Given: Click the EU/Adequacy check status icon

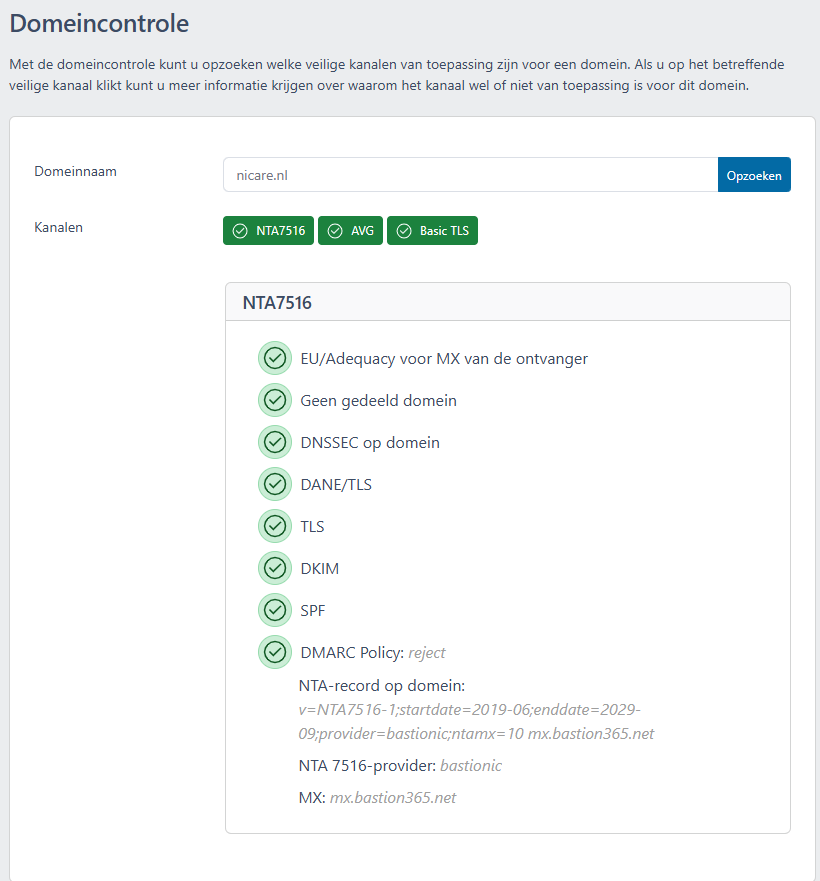Looking at the screenshot, I should point(275,358).
